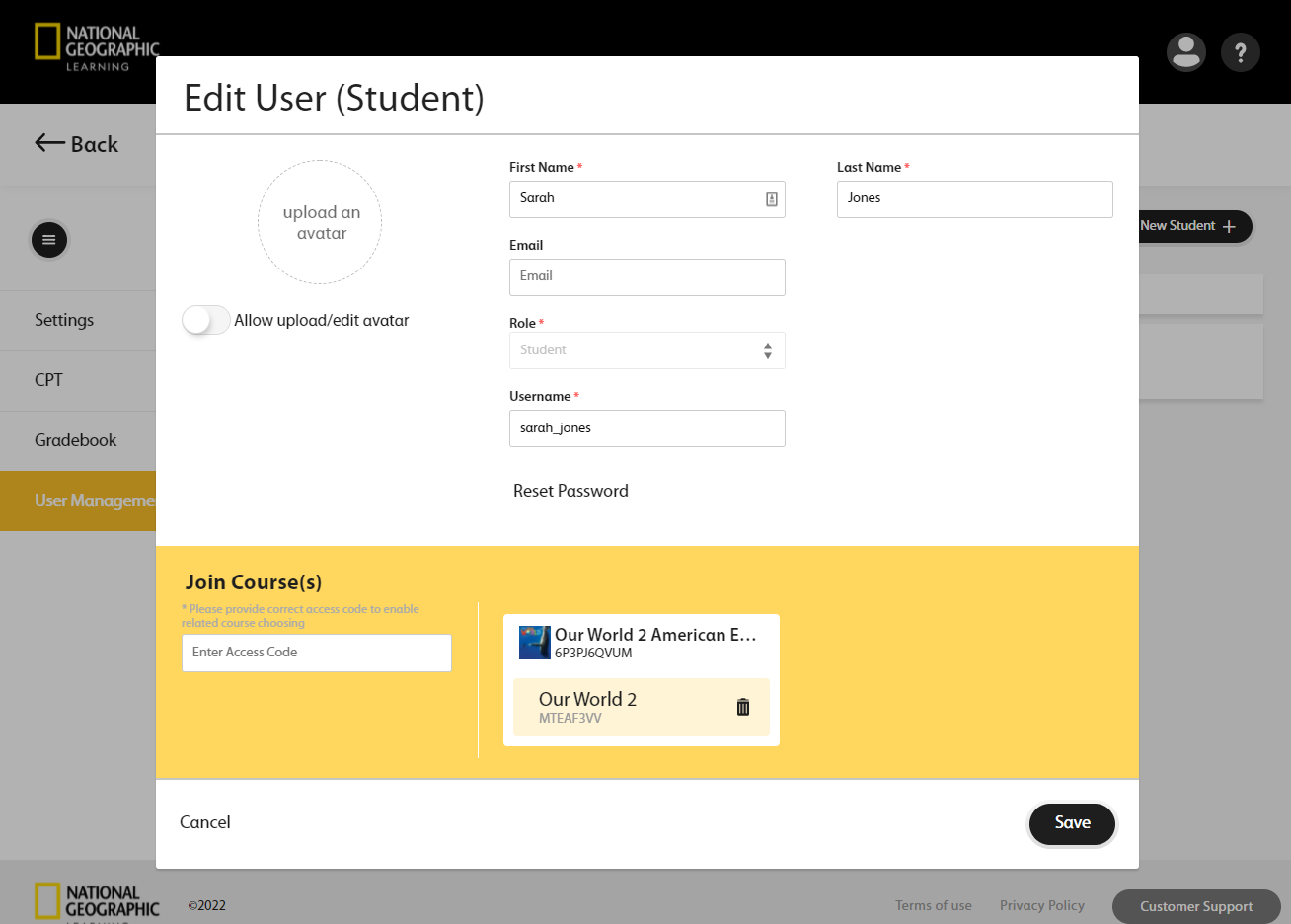Viewport: 1291px width, 924px height.
Task: Click the Our World 2 American course thumbnail
Action: click(535, 643)
